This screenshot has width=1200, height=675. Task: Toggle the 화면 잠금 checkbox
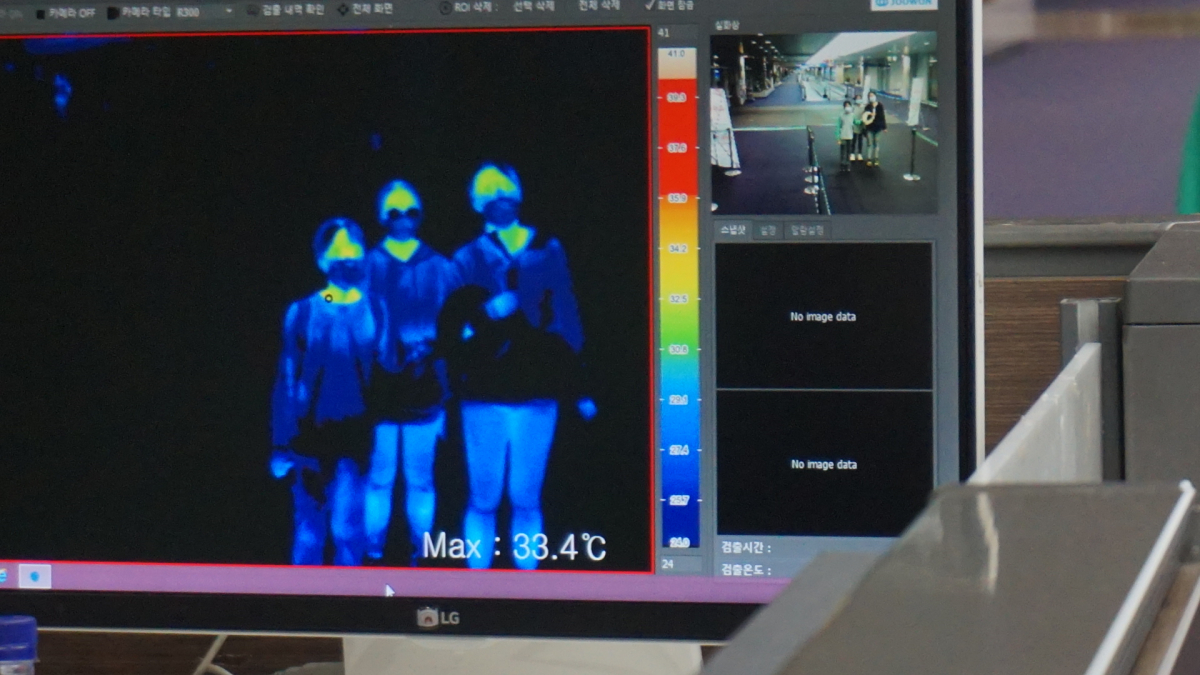pyautogui.click(x=670, y=5)
